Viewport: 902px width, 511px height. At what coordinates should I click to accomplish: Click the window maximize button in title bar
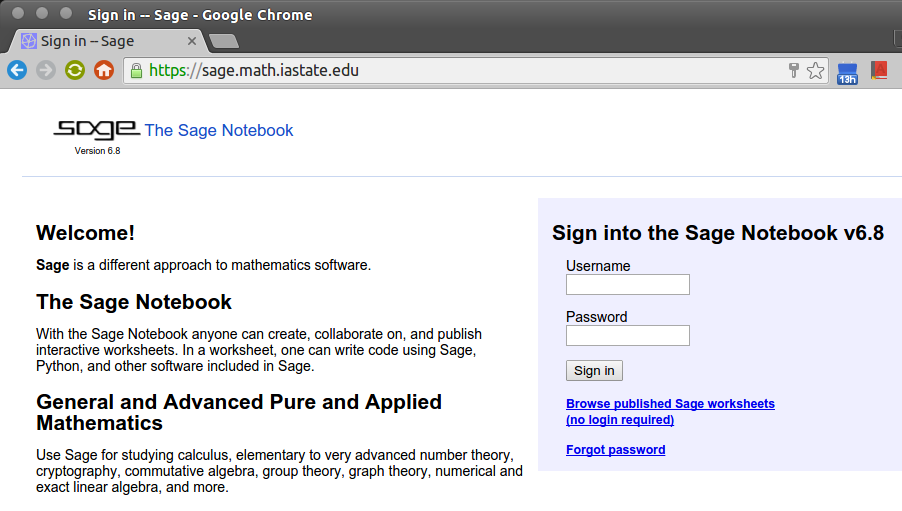[x=66, y=13]
